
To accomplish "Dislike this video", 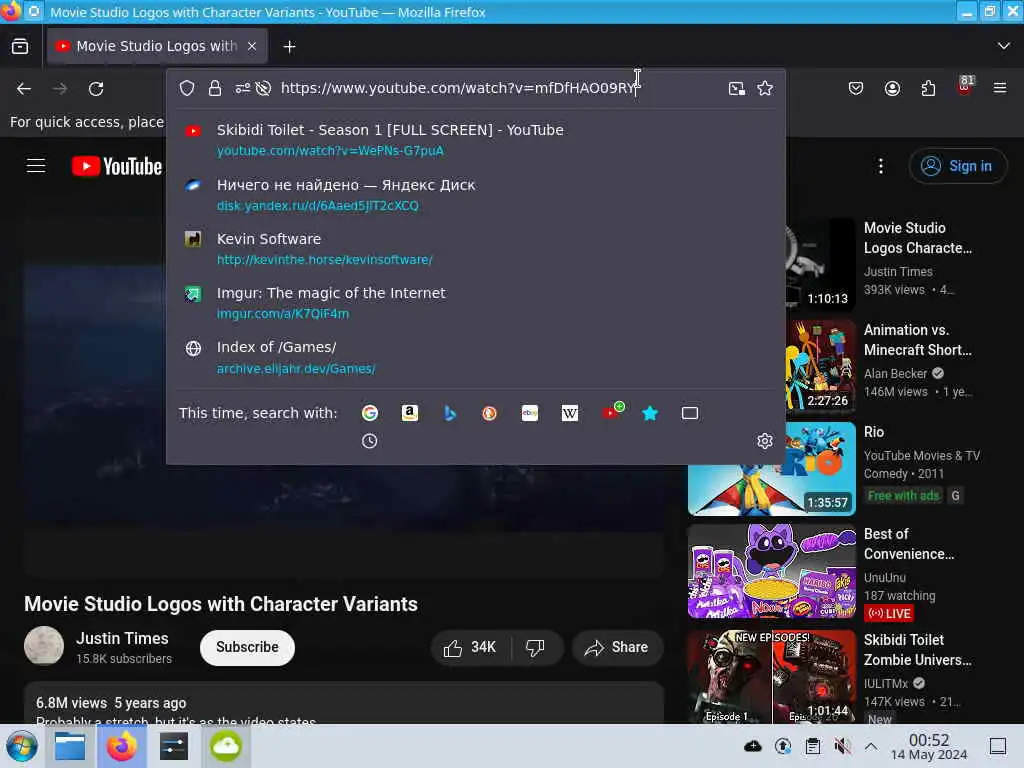I will 536,647.
